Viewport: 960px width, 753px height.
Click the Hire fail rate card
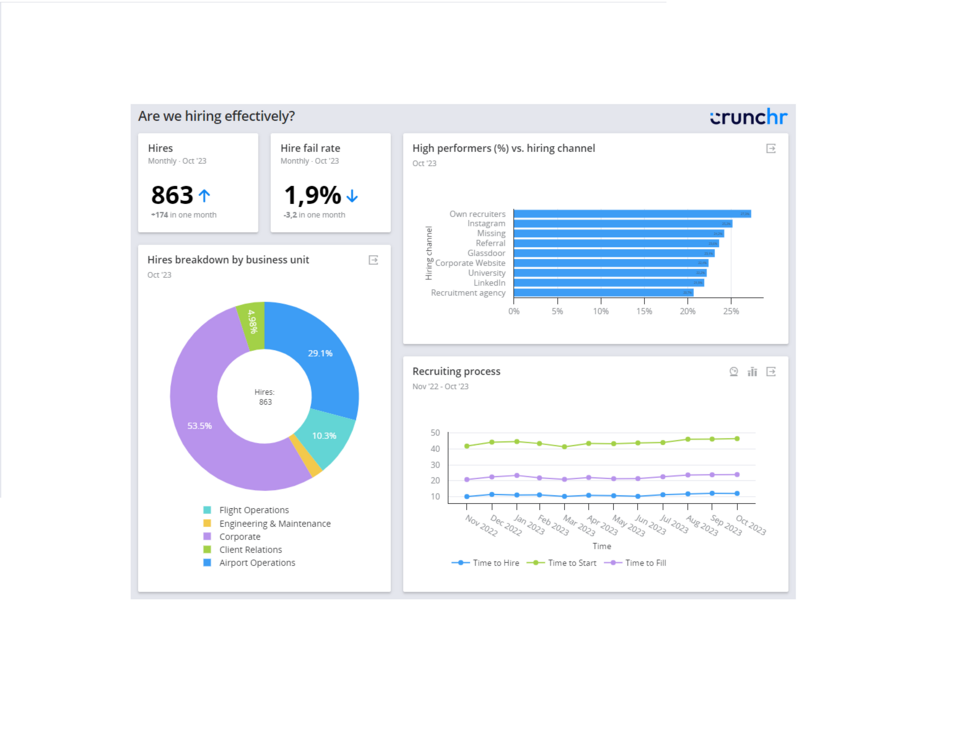click(328, 182)
